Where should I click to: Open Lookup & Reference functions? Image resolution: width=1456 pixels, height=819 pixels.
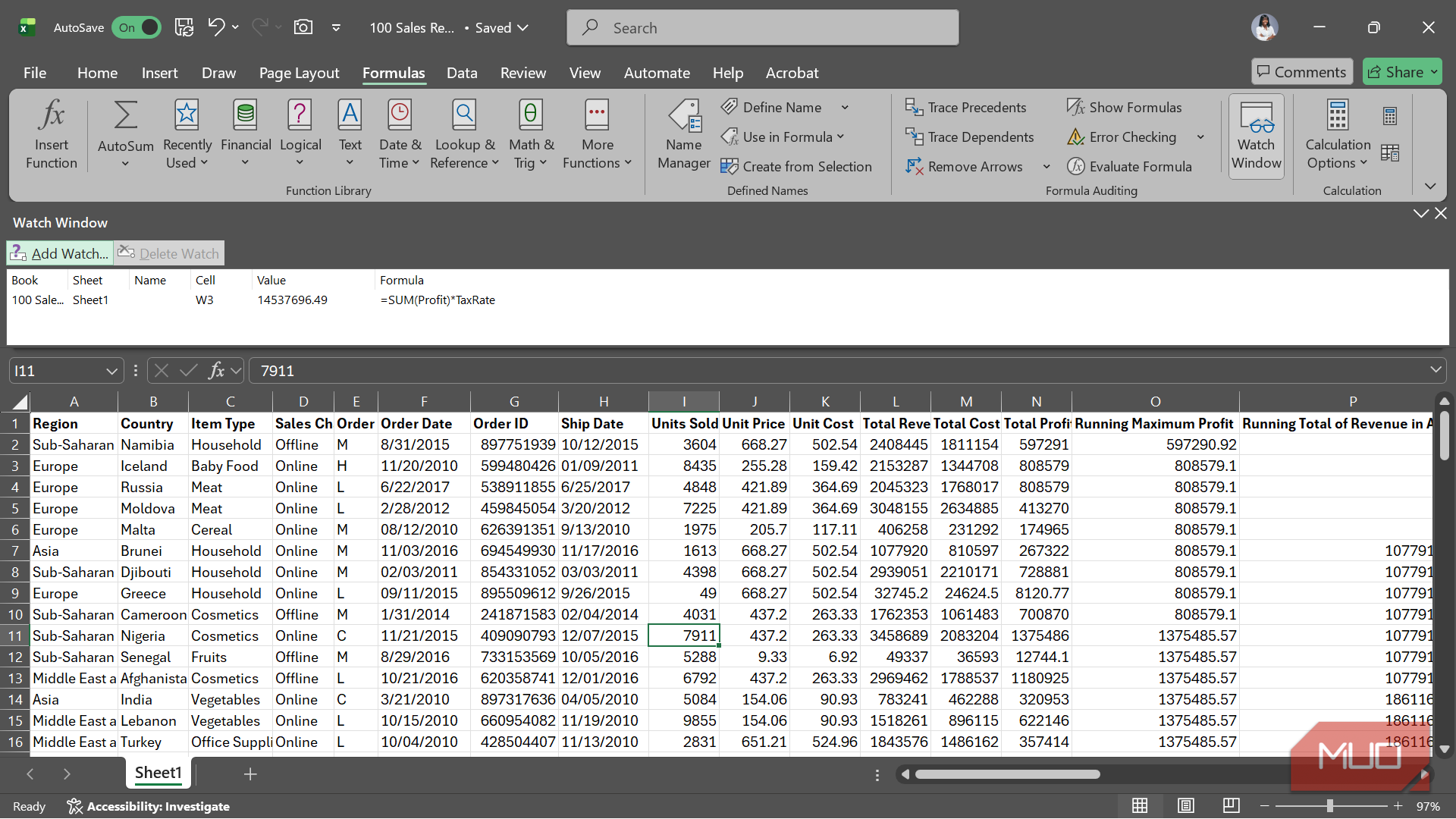pyautogui.click(x=464, y=135)
